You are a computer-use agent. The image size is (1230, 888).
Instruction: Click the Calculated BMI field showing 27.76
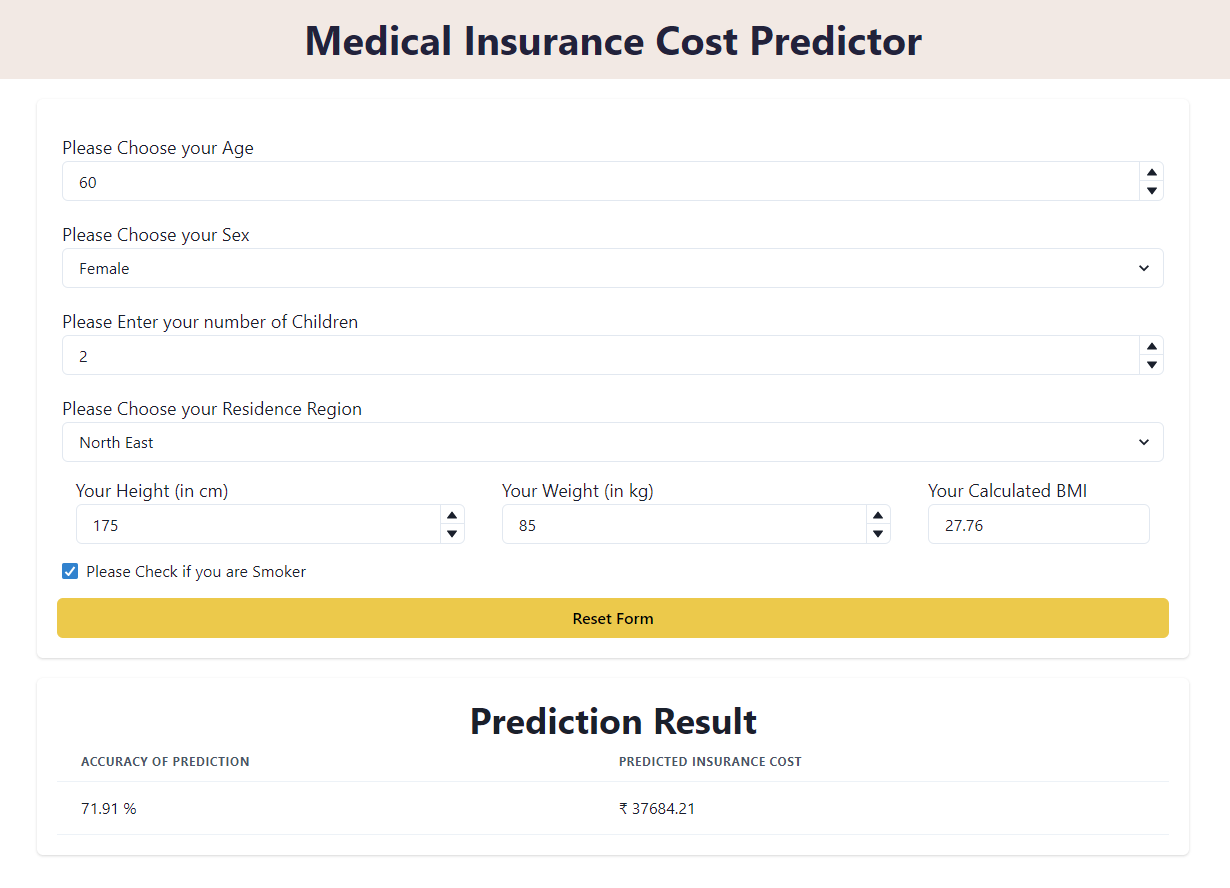pyautogui.click(x=1038, y=524)
